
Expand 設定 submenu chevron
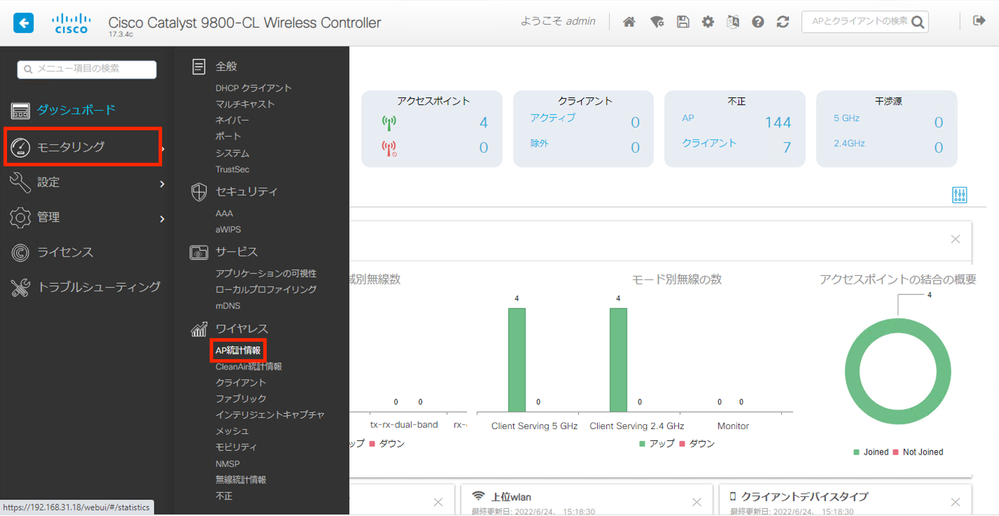coord(162,183)
